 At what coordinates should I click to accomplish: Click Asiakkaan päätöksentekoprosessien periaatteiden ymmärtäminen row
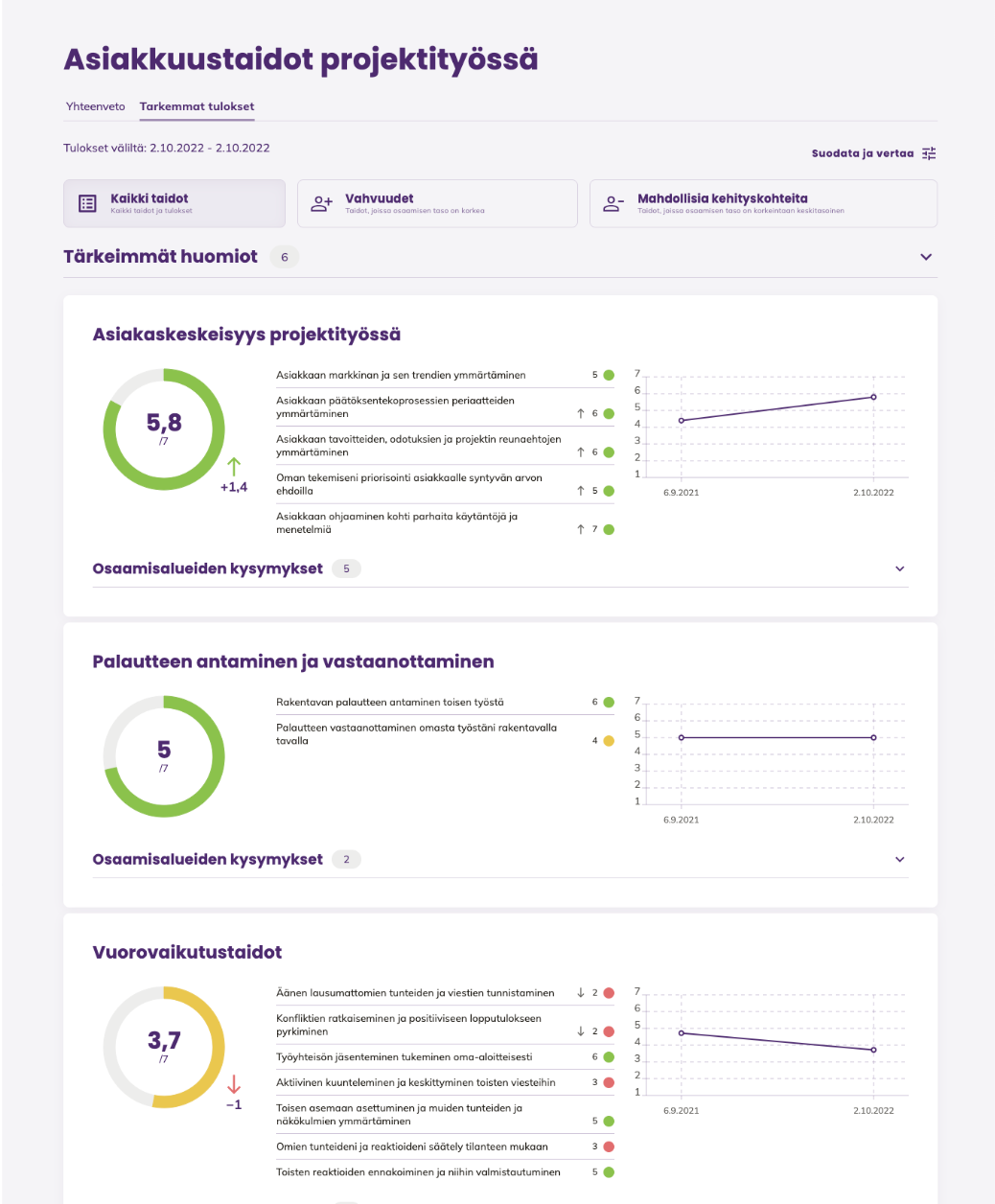point(445,407)
